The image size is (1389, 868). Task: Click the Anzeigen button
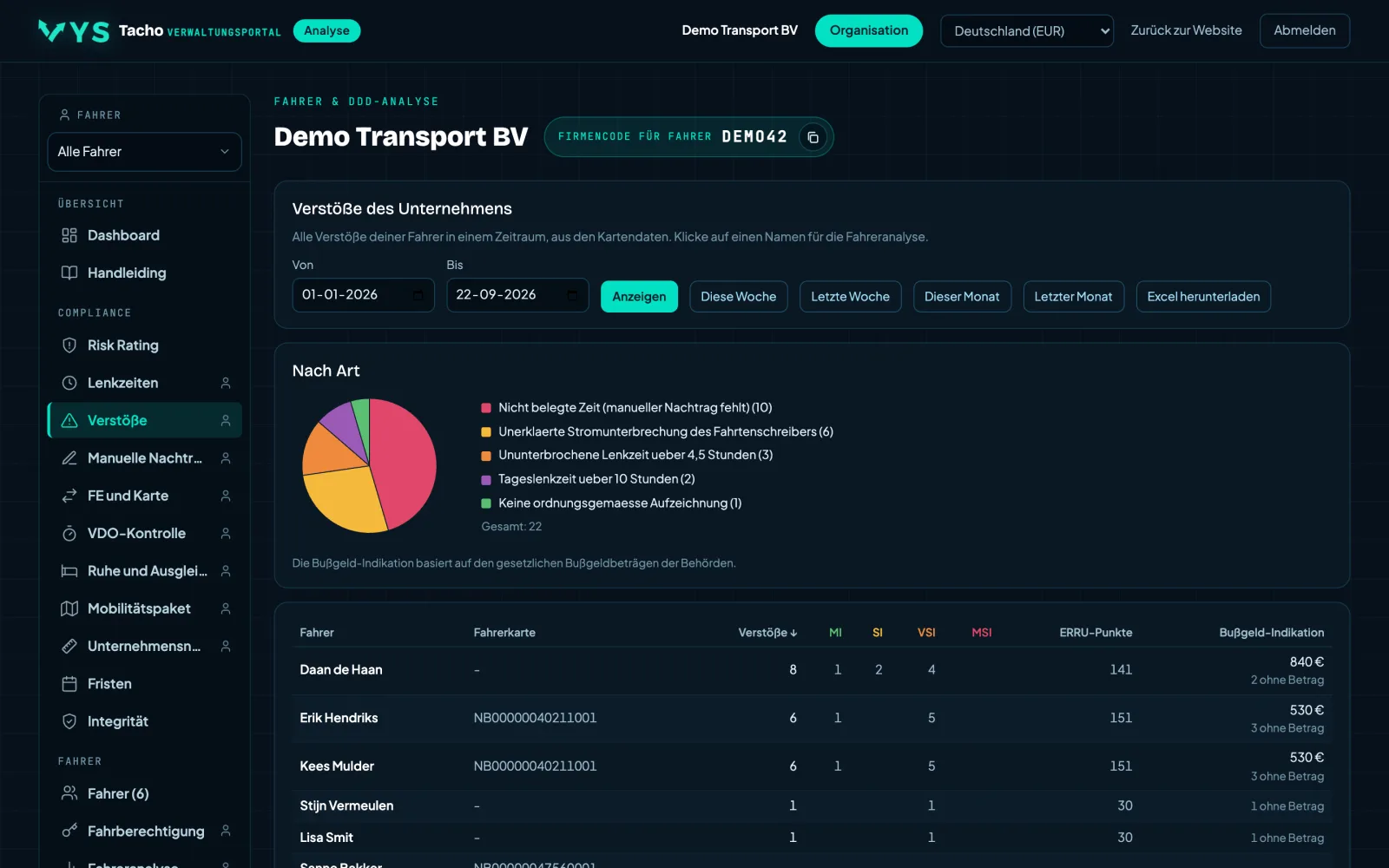click(x=639, y=297)
